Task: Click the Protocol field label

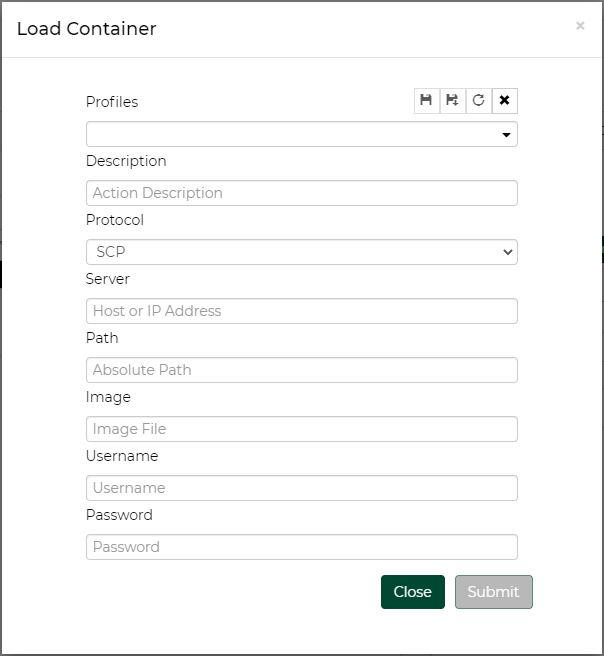Action: pos(115,220)
